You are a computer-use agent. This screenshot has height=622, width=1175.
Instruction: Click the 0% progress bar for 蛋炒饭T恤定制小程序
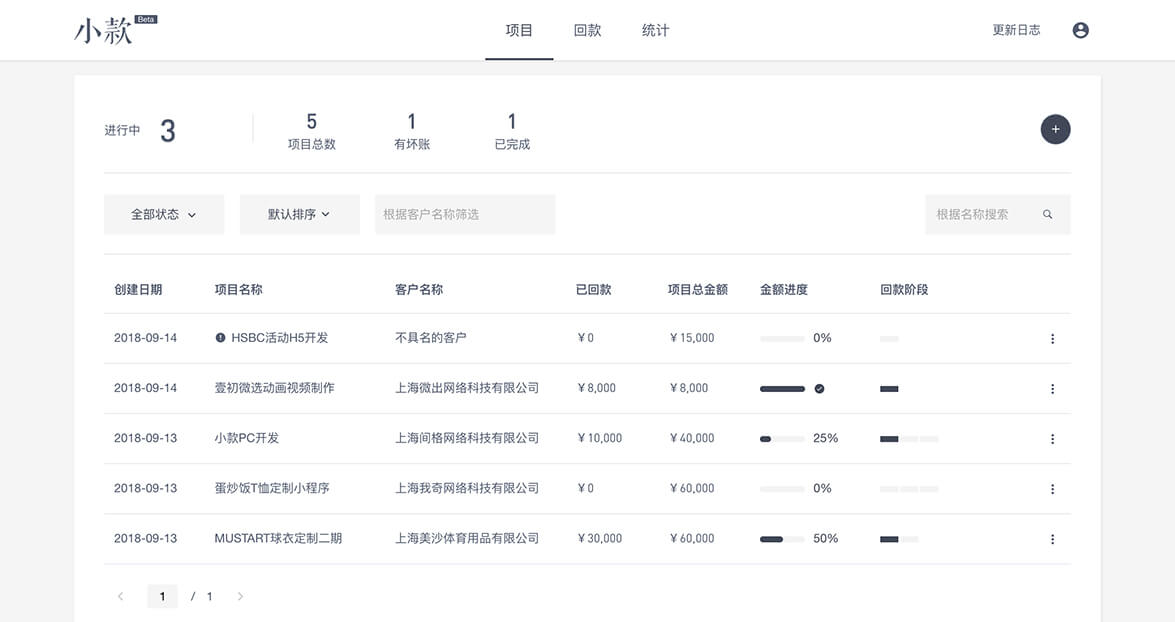coord(782,489)
